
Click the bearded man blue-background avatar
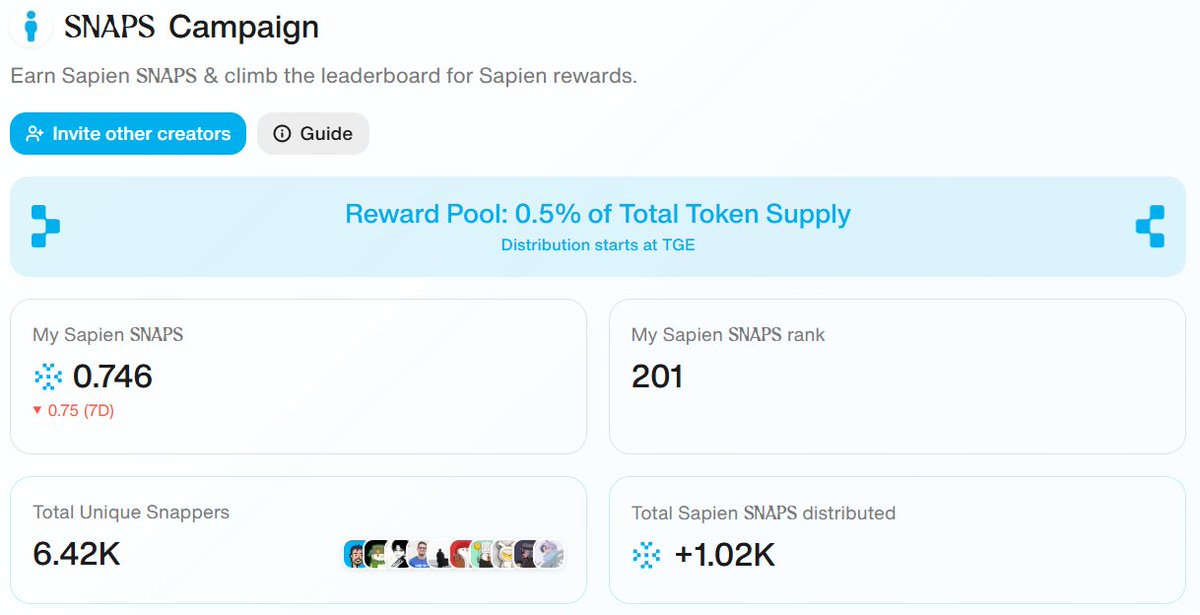pos(355,554)
